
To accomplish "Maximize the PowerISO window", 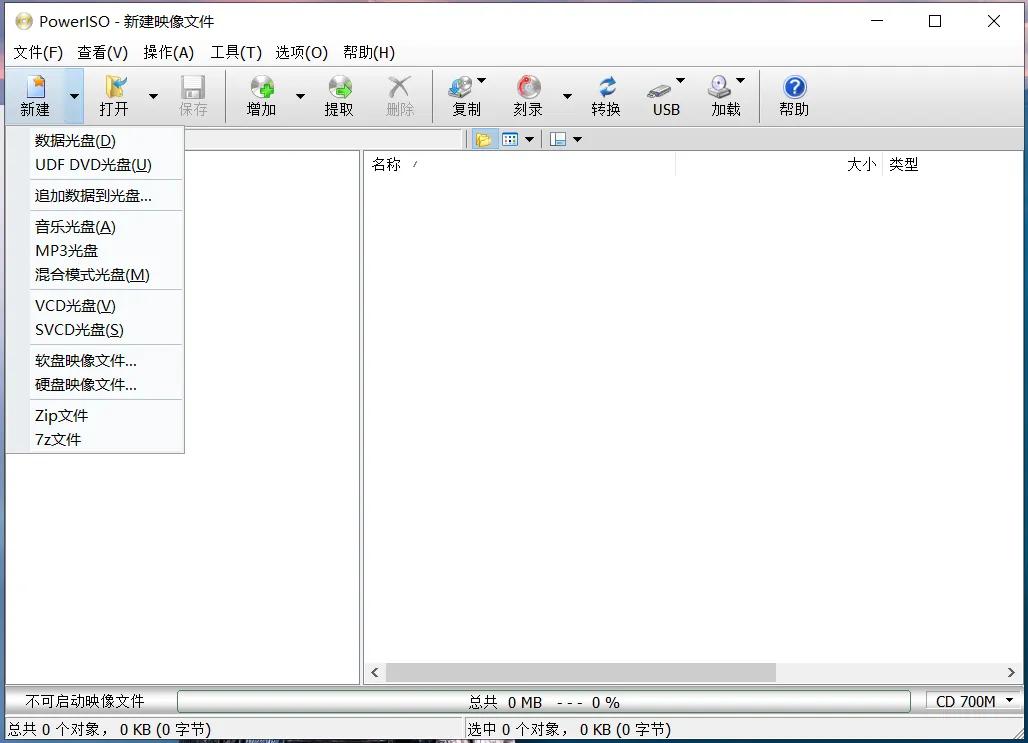I will [935, 21].
